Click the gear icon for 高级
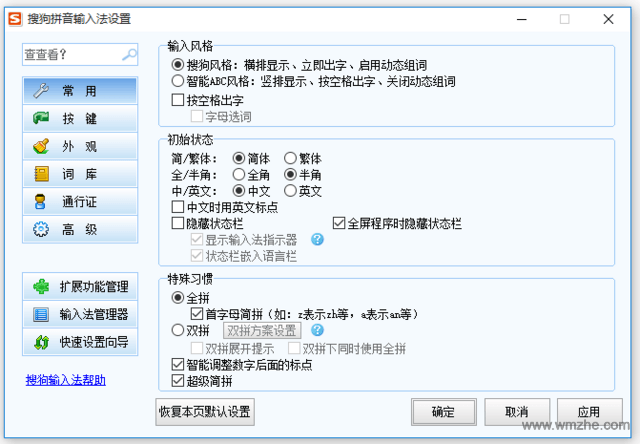The width and height of the screenshot is (640, 444). coord(41,229)
